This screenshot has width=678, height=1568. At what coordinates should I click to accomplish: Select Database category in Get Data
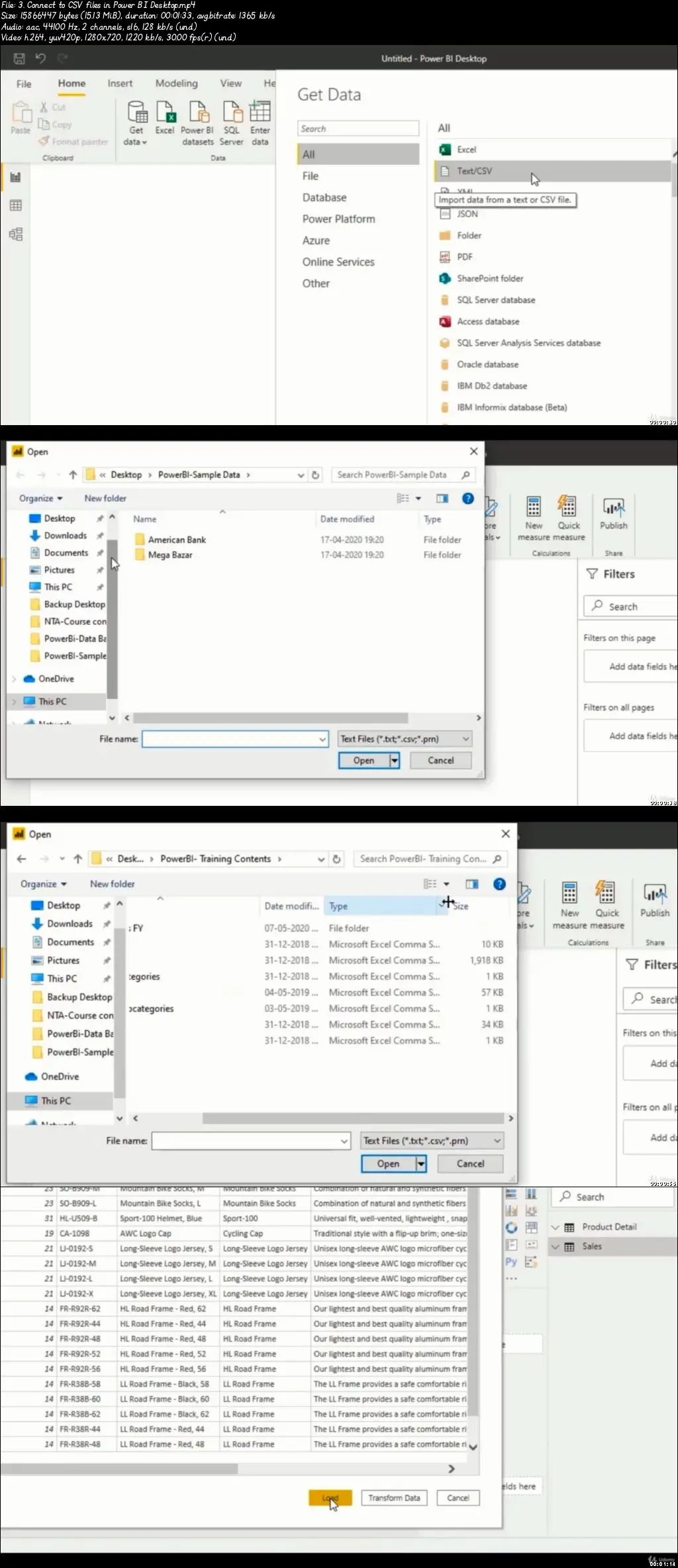[x=324, y=197]
